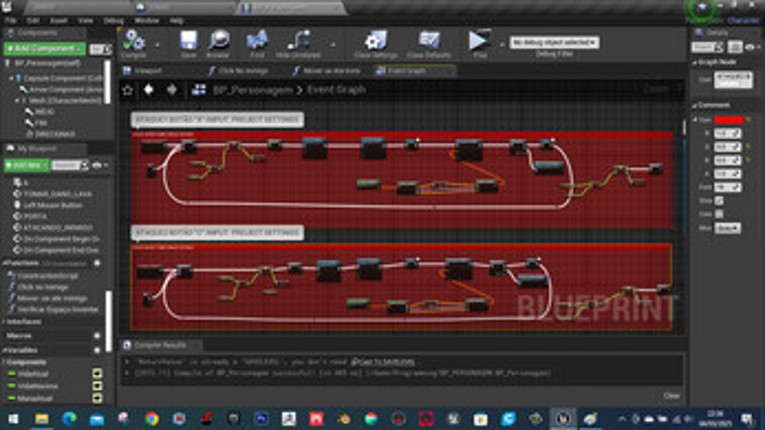Open the debug object selection dropdown
Viewport: 765px width, 430px height.
coord(555,43)
